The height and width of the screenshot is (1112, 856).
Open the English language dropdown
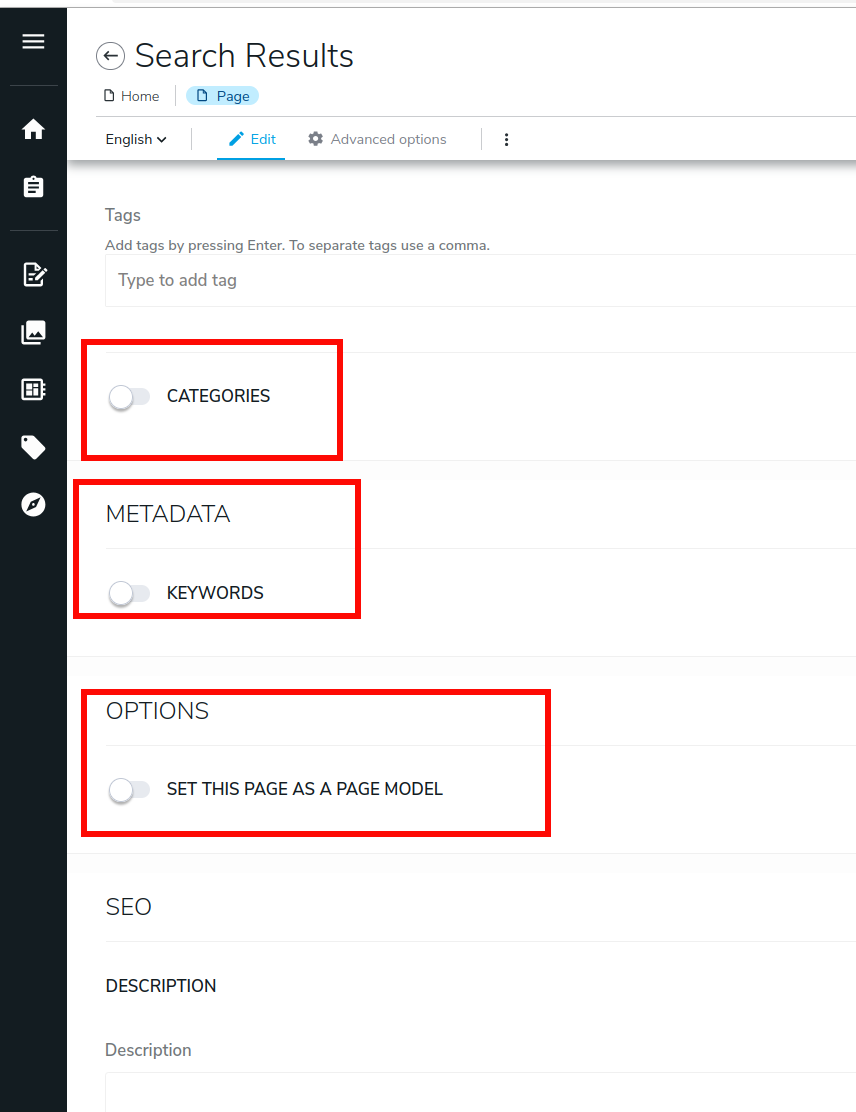pyautogui.click(x=136, y=140)
